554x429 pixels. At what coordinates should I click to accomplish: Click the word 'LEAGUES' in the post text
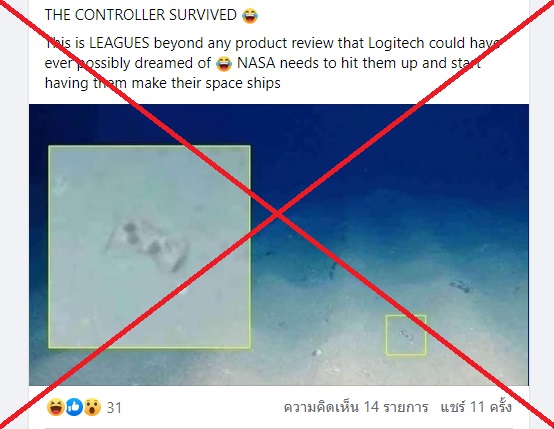(119, 43)
